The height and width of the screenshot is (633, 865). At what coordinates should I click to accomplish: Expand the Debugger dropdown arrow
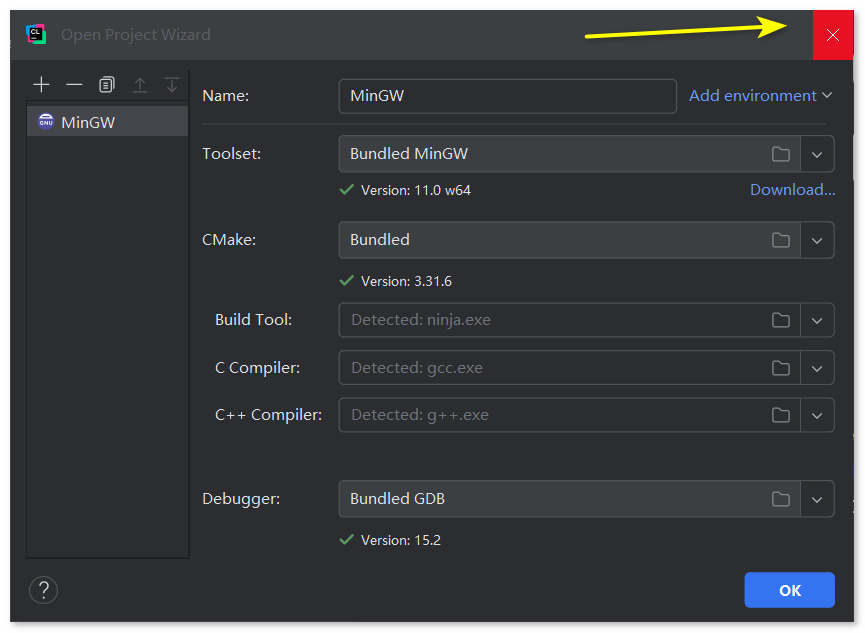coord(817,499)
